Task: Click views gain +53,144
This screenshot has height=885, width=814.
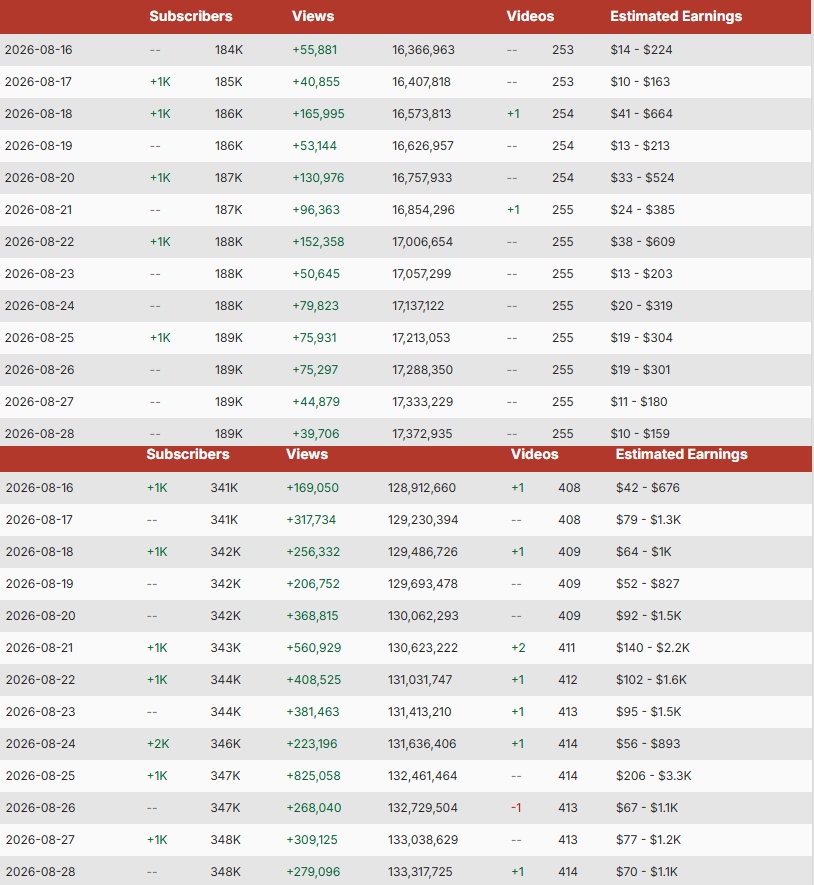Action: (x=314, y=146)
